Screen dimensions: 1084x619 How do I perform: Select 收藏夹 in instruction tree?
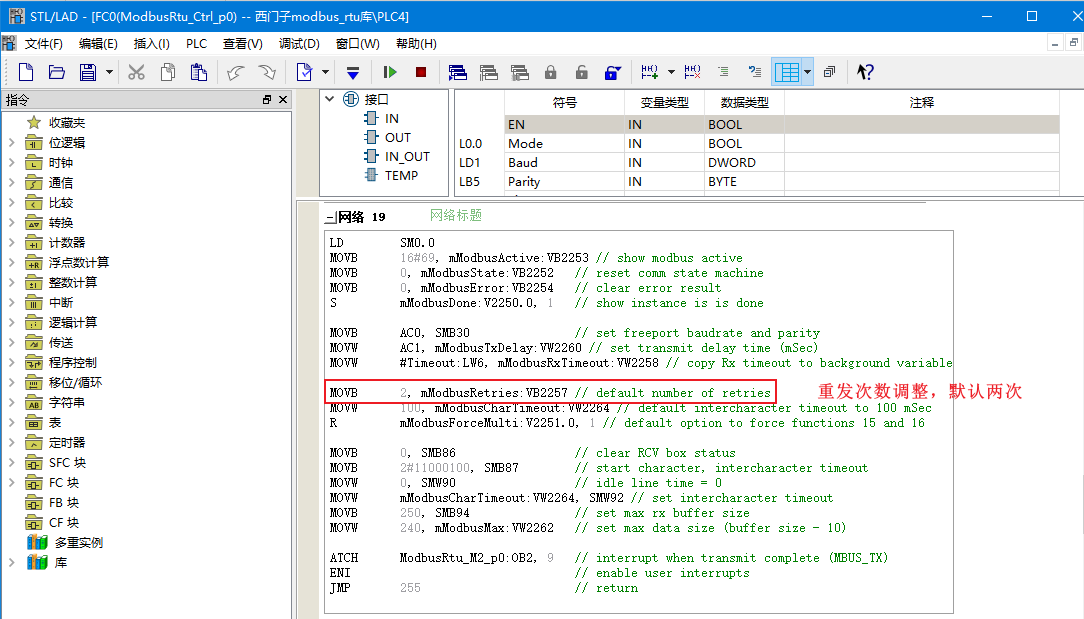[67, 123]
